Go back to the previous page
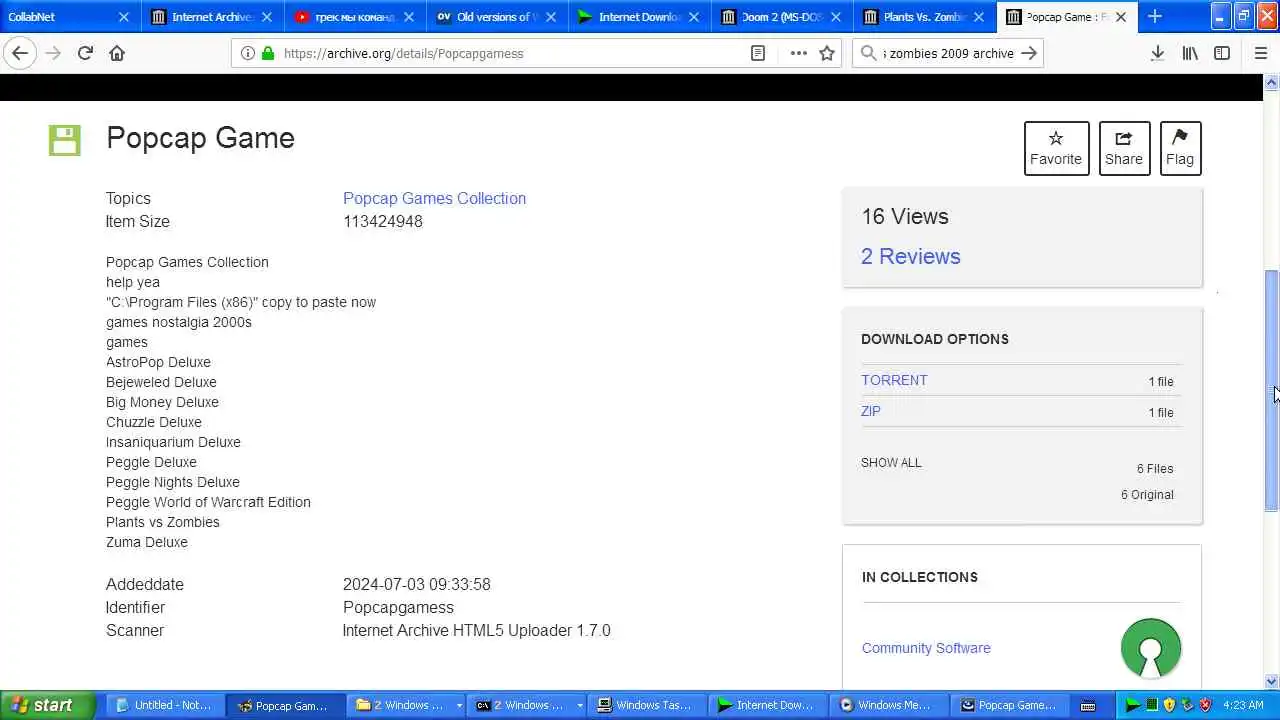The image size is (1280, 720). [20, 53]
